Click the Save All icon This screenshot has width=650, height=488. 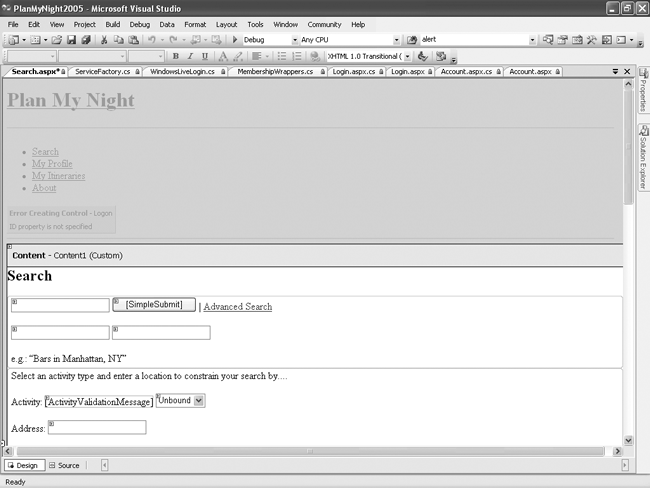(x=86, y=40)
